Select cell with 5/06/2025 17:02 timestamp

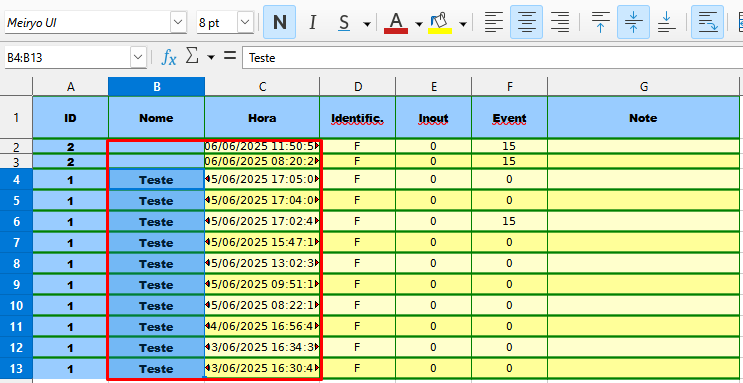click(x=262, y=221)
